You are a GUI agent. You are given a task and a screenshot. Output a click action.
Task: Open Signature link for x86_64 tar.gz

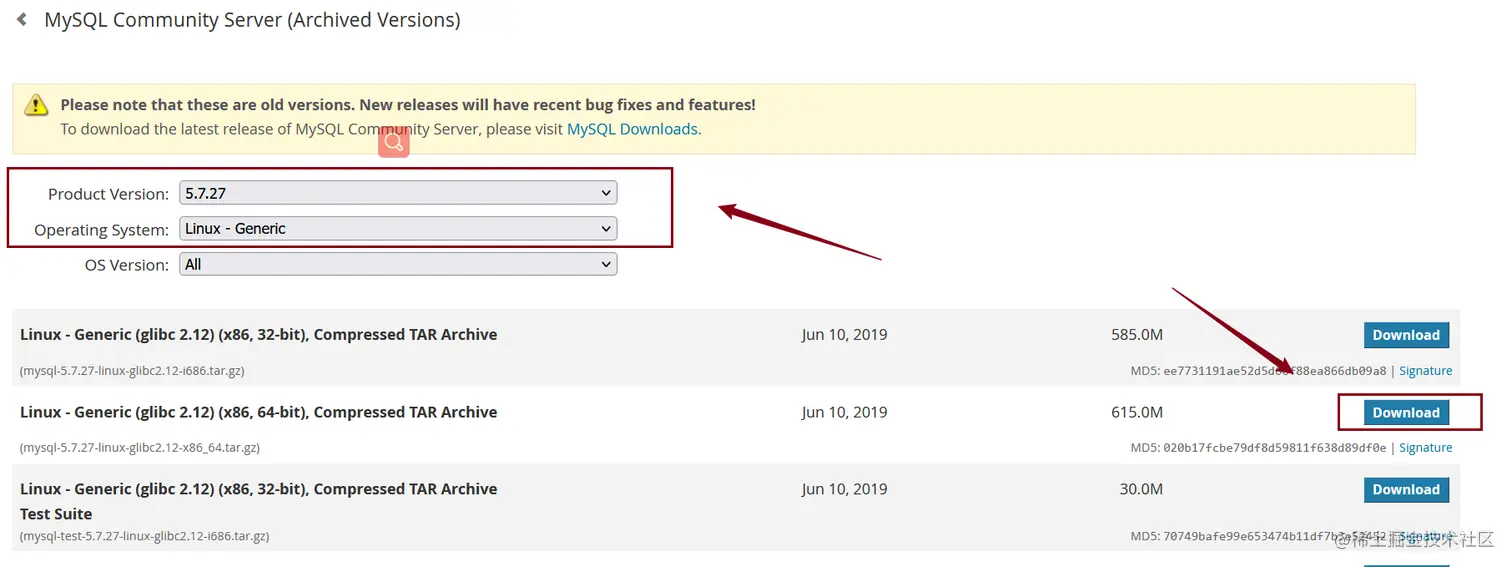pyautogui.click(x=1425, y=448)
